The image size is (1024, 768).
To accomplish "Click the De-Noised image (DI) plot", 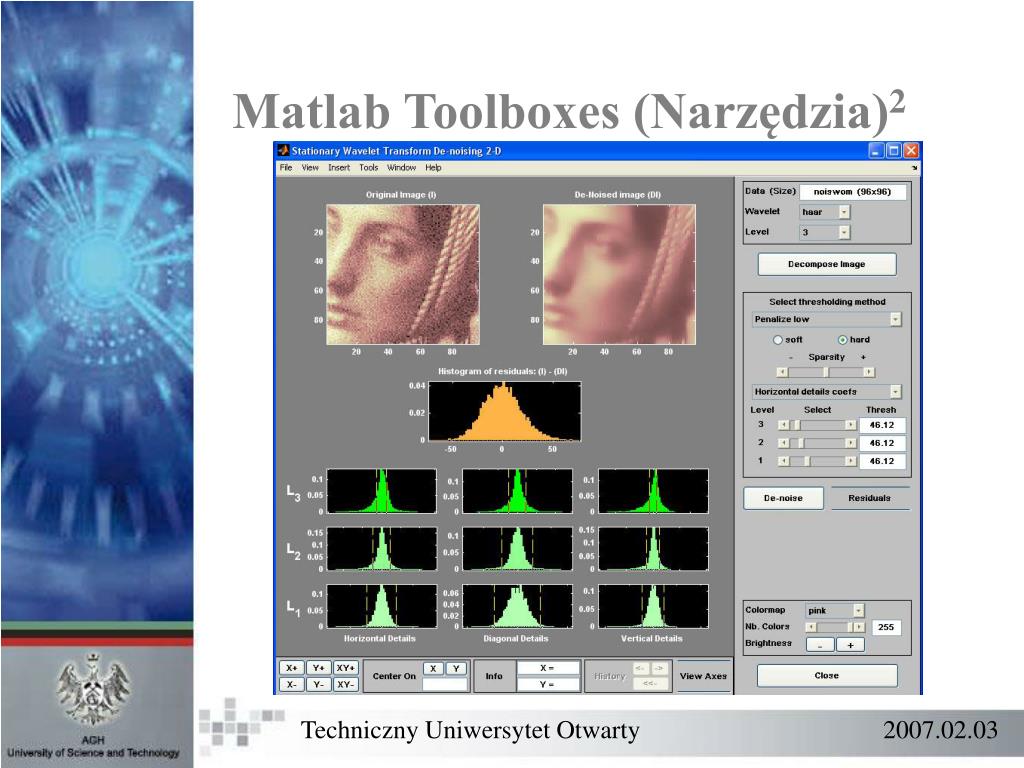I will 619,274.
